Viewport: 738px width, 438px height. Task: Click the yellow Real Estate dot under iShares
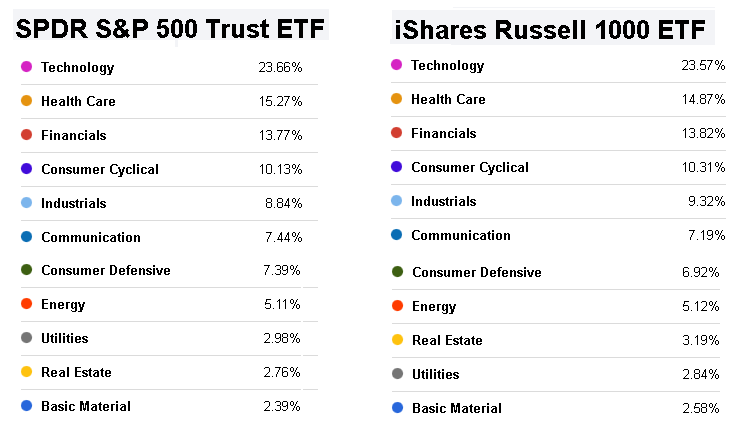point(397,340)
